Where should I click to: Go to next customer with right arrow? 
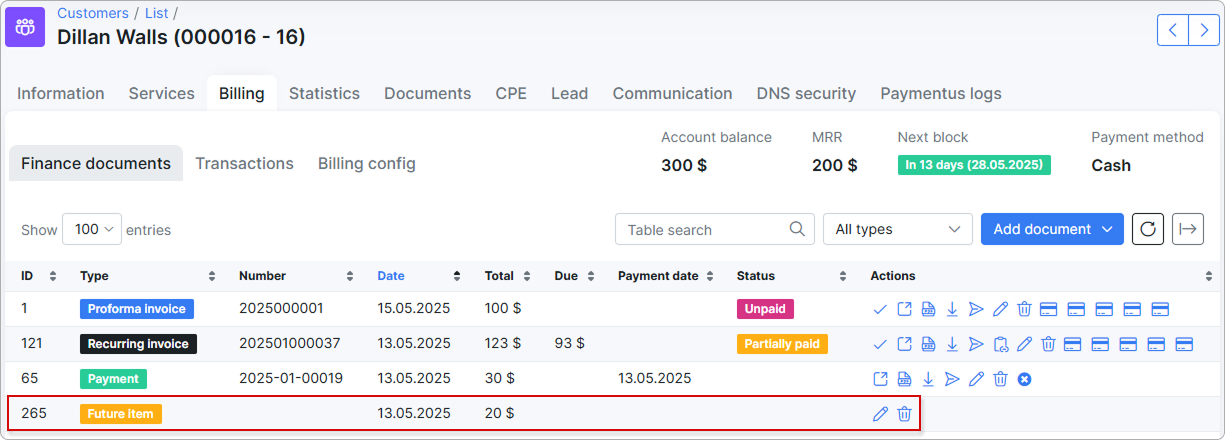pyautogui.click(x=1204, y=29)
